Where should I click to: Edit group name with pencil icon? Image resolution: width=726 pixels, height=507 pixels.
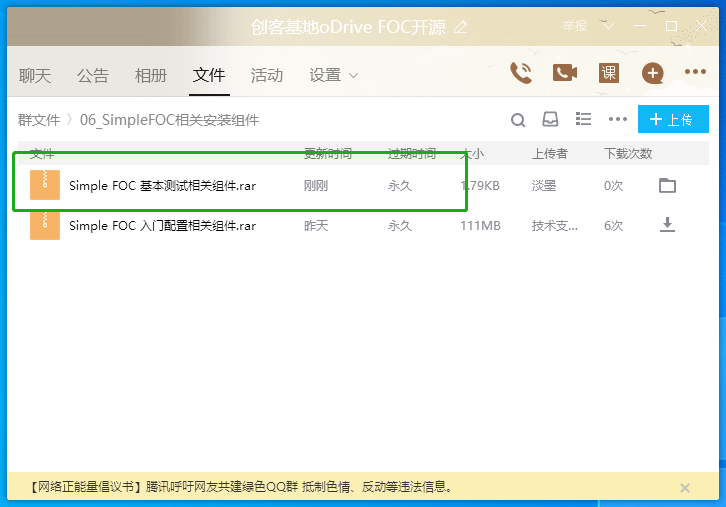460,27
